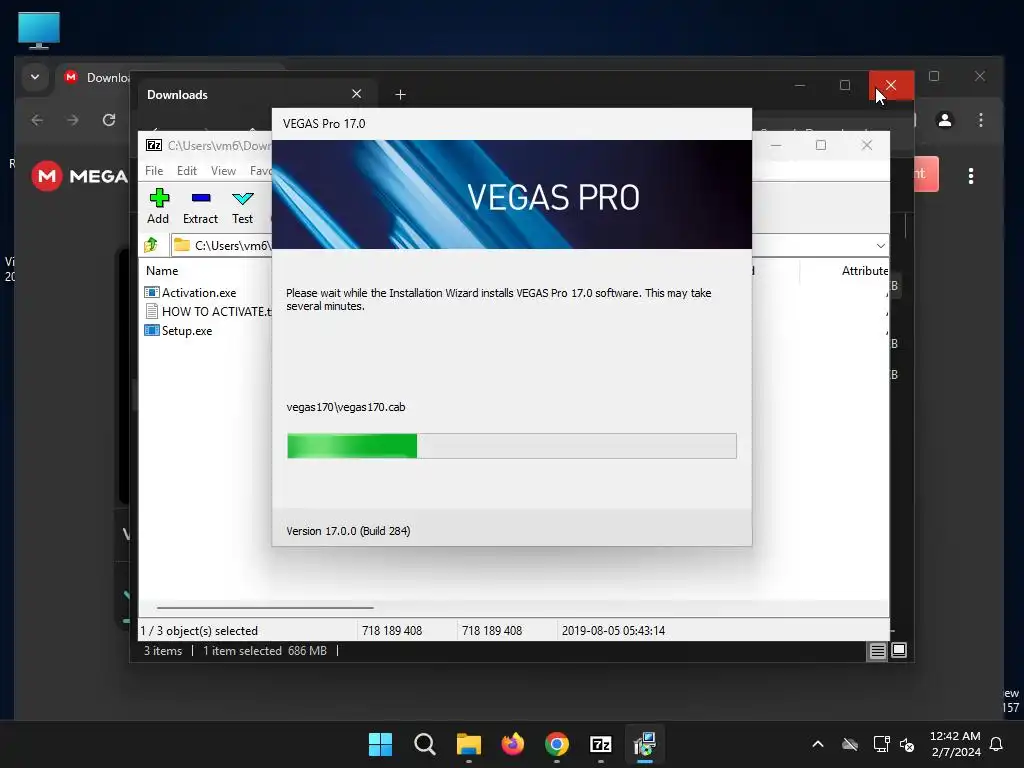
Task: Go up one folder in 7-Zip
Action: (151, 245)
